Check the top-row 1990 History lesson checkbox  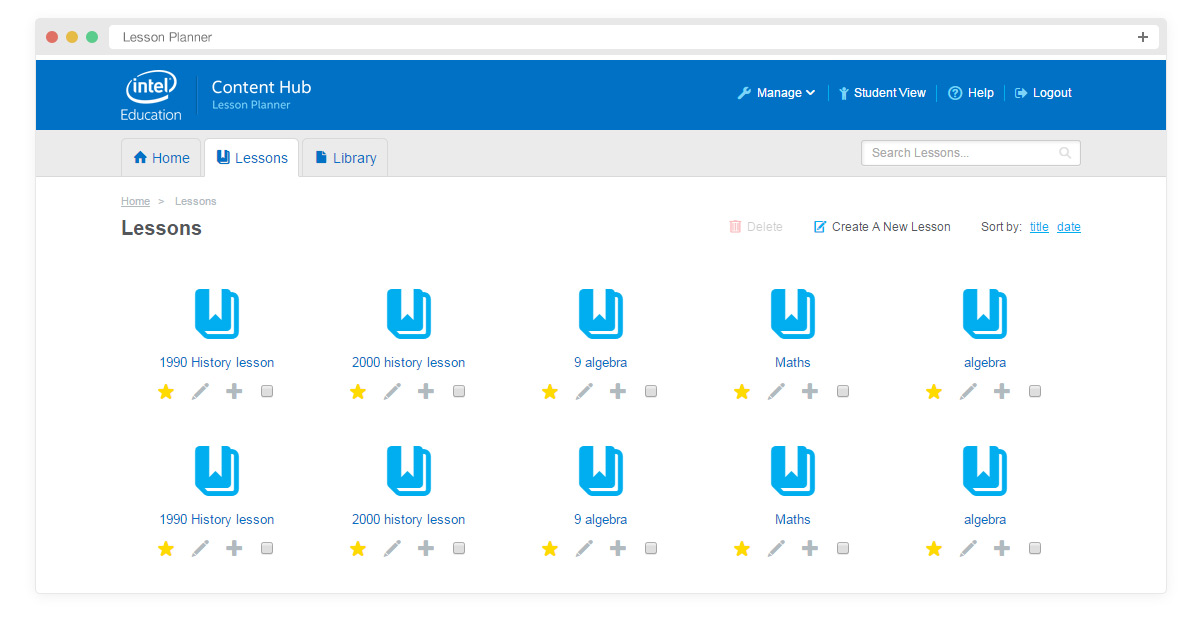(x=267, y=391)
